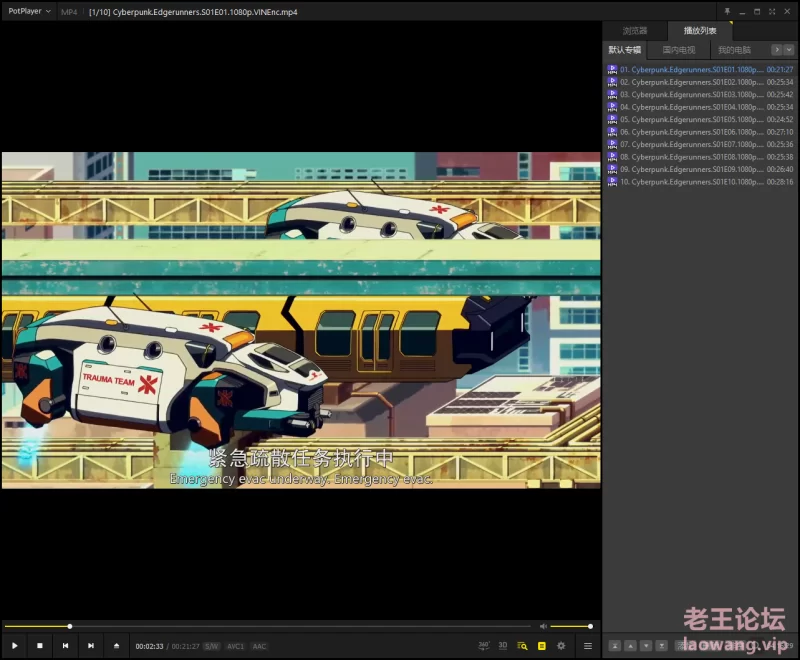800x660 pixels.
Task: Select the 我的电脑 playlist tab
Action: tap(734, 49)
